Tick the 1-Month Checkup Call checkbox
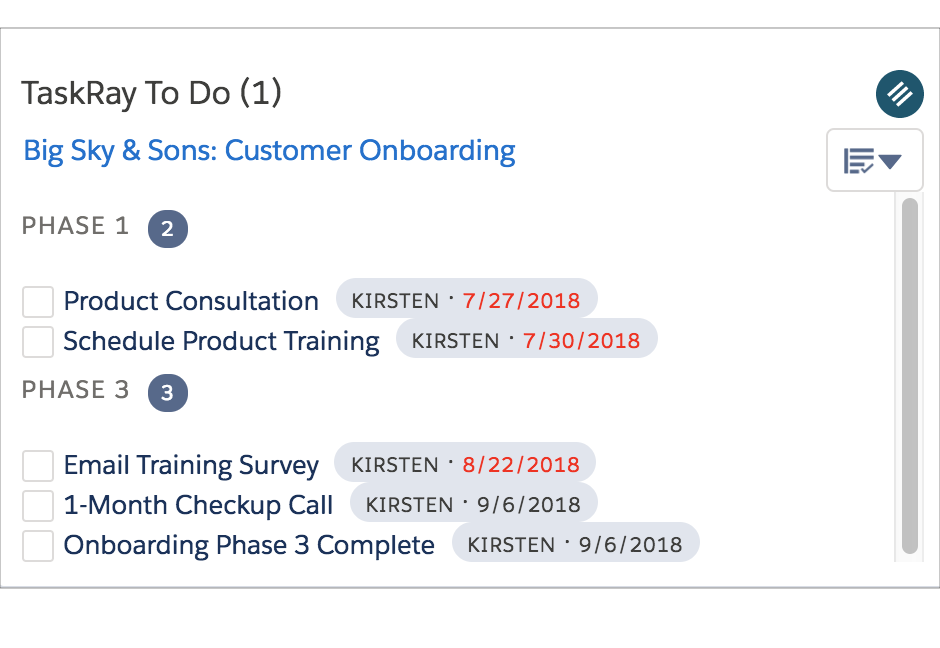This screenshot has height=648, width=940. (37, 505)
